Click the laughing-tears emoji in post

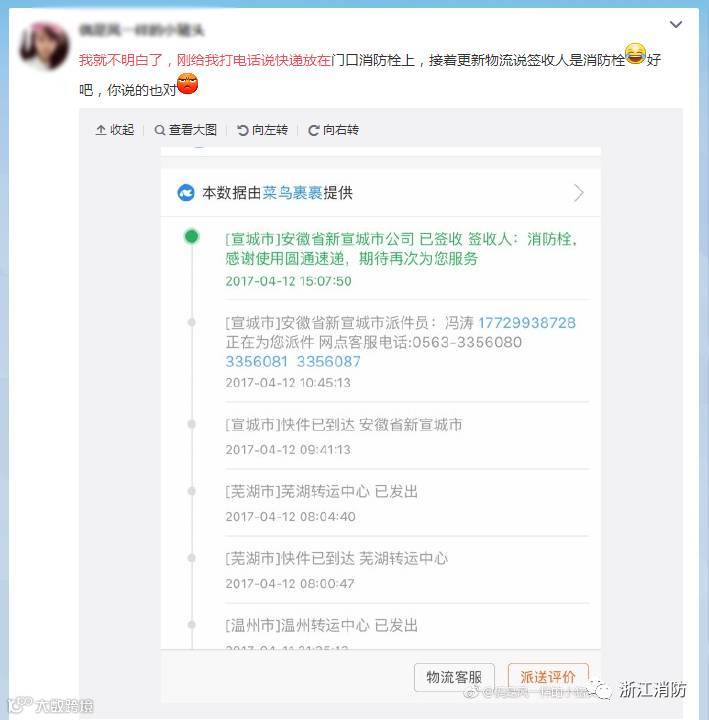(x=636, y=53)
